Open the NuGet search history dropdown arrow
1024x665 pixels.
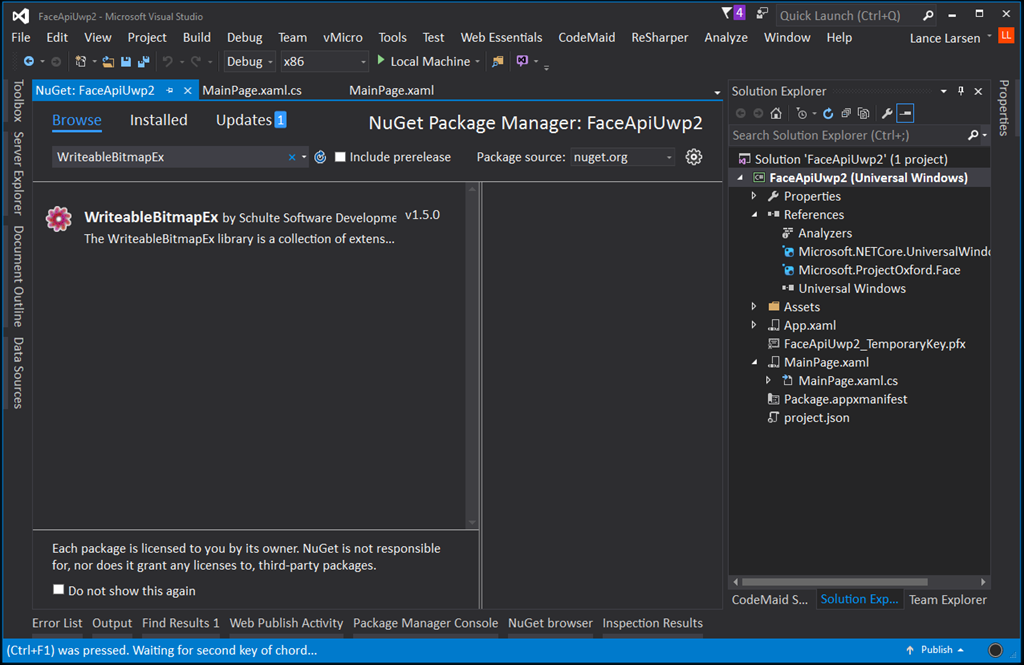coord(304,157)
